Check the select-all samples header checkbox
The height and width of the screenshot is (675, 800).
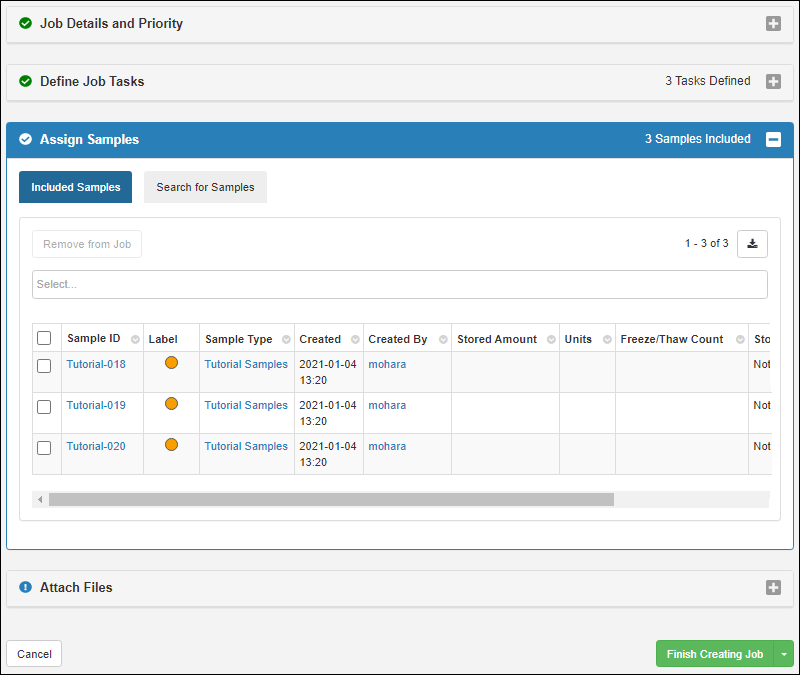click(44, 339)
